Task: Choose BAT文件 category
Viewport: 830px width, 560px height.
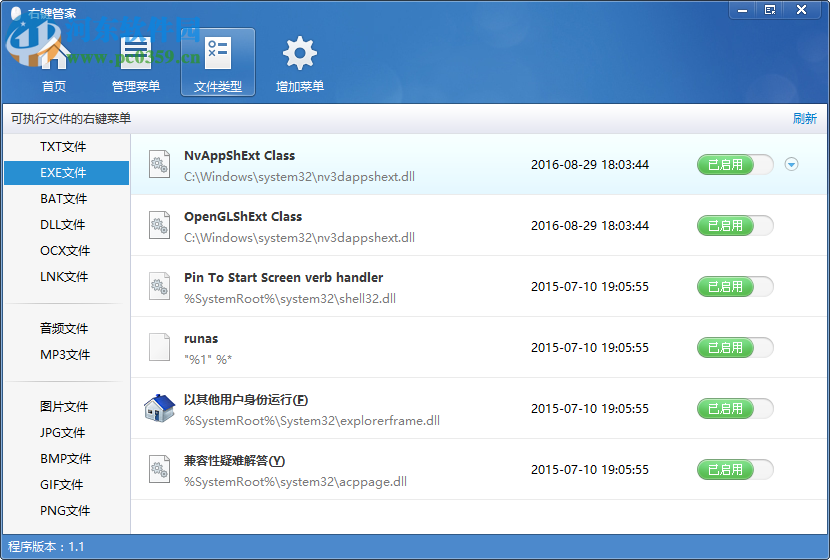Action: [66, 198]
